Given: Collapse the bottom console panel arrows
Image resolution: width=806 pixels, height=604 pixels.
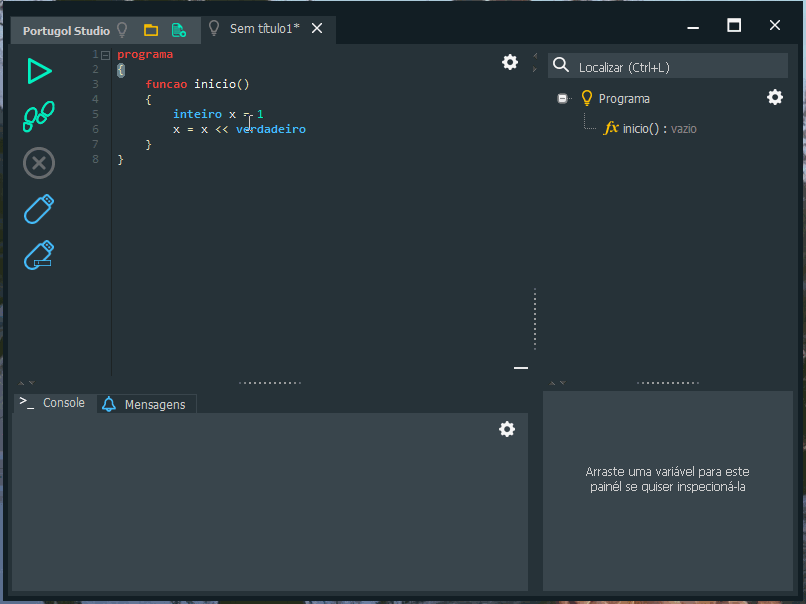Looking at the screenshot, I should pos(26,382).
